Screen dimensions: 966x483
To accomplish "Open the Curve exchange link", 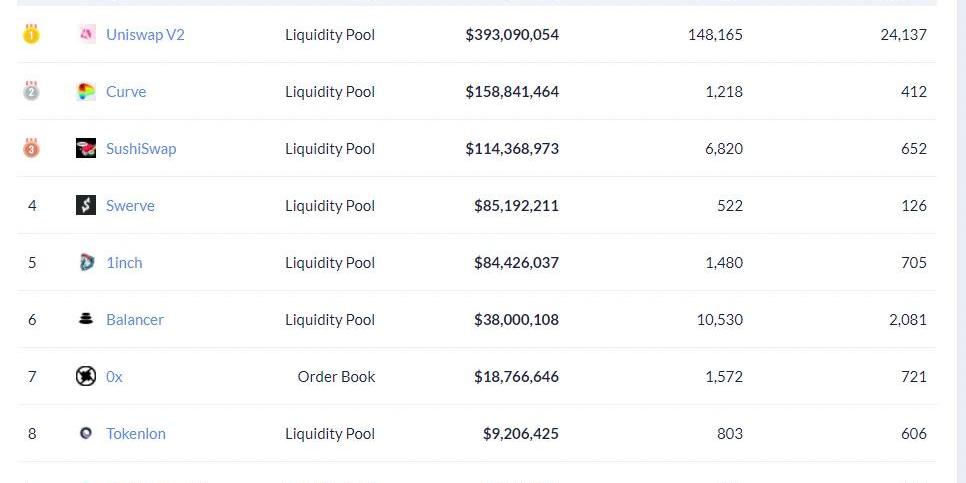I will tap(126, 92).
